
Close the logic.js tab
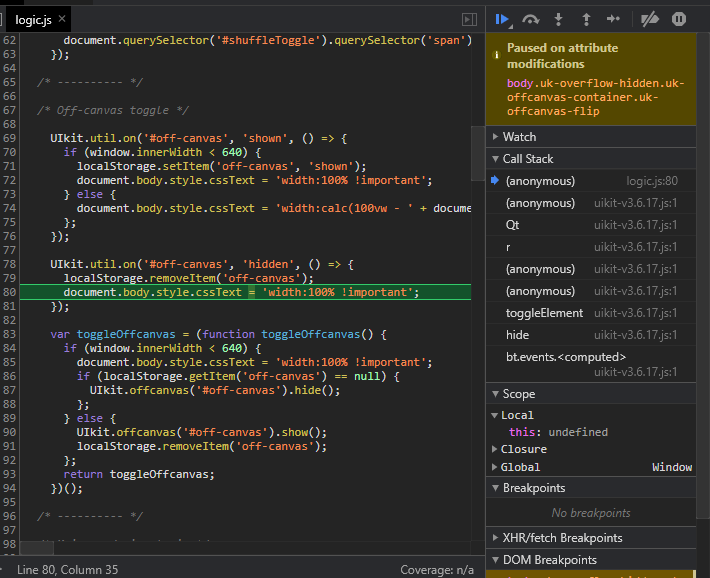[62, 19]
